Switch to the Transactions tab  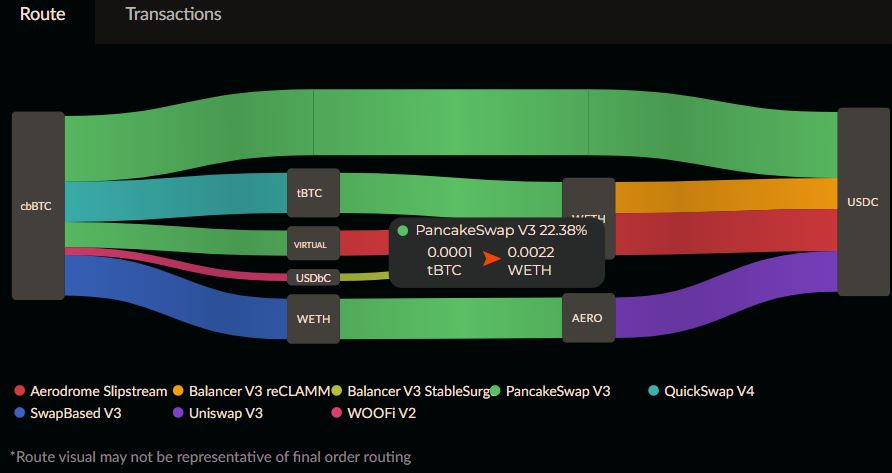(x=173, y=15)
